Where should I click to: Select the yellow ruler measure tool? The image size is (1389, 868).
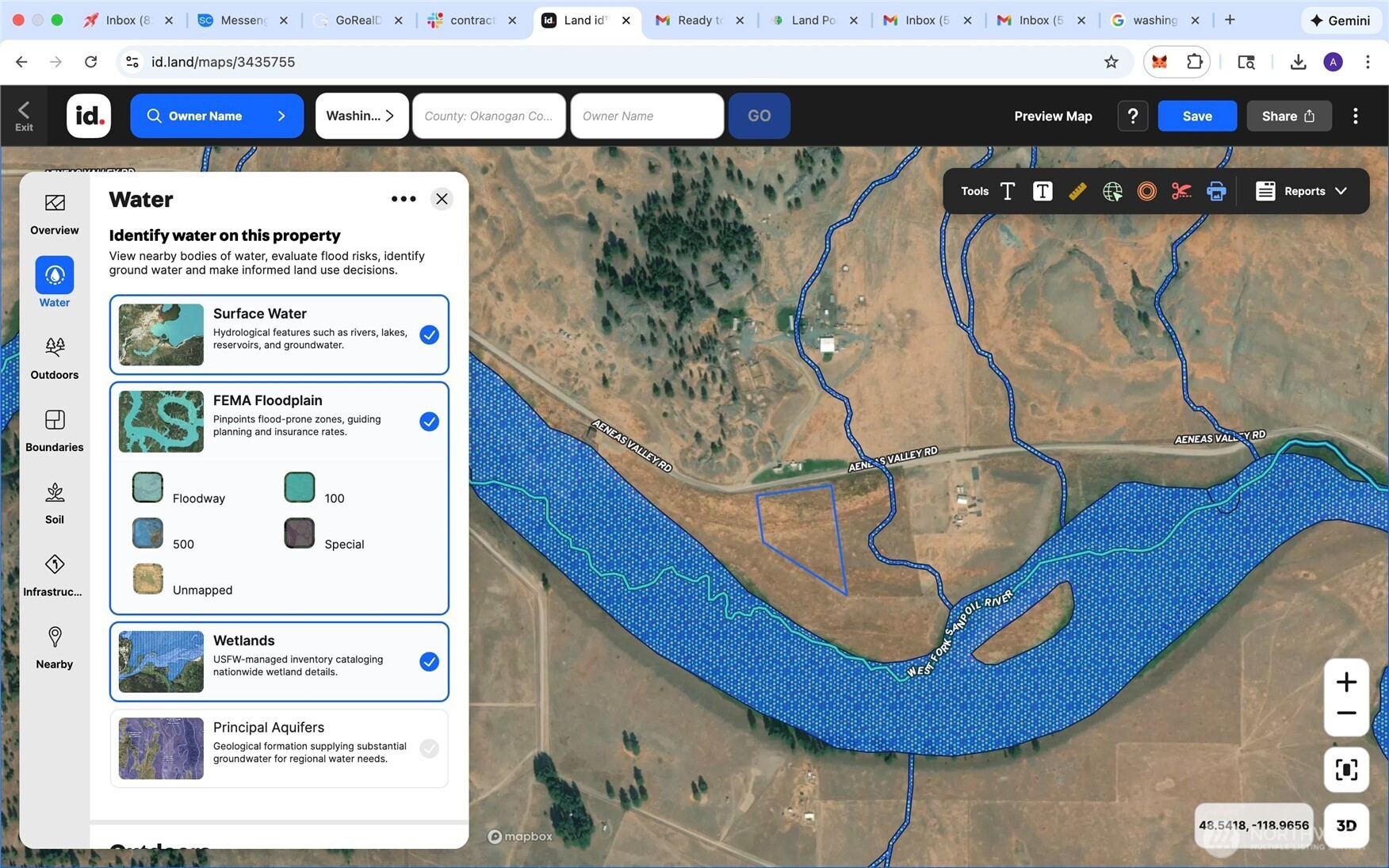tap(1077, 191)
